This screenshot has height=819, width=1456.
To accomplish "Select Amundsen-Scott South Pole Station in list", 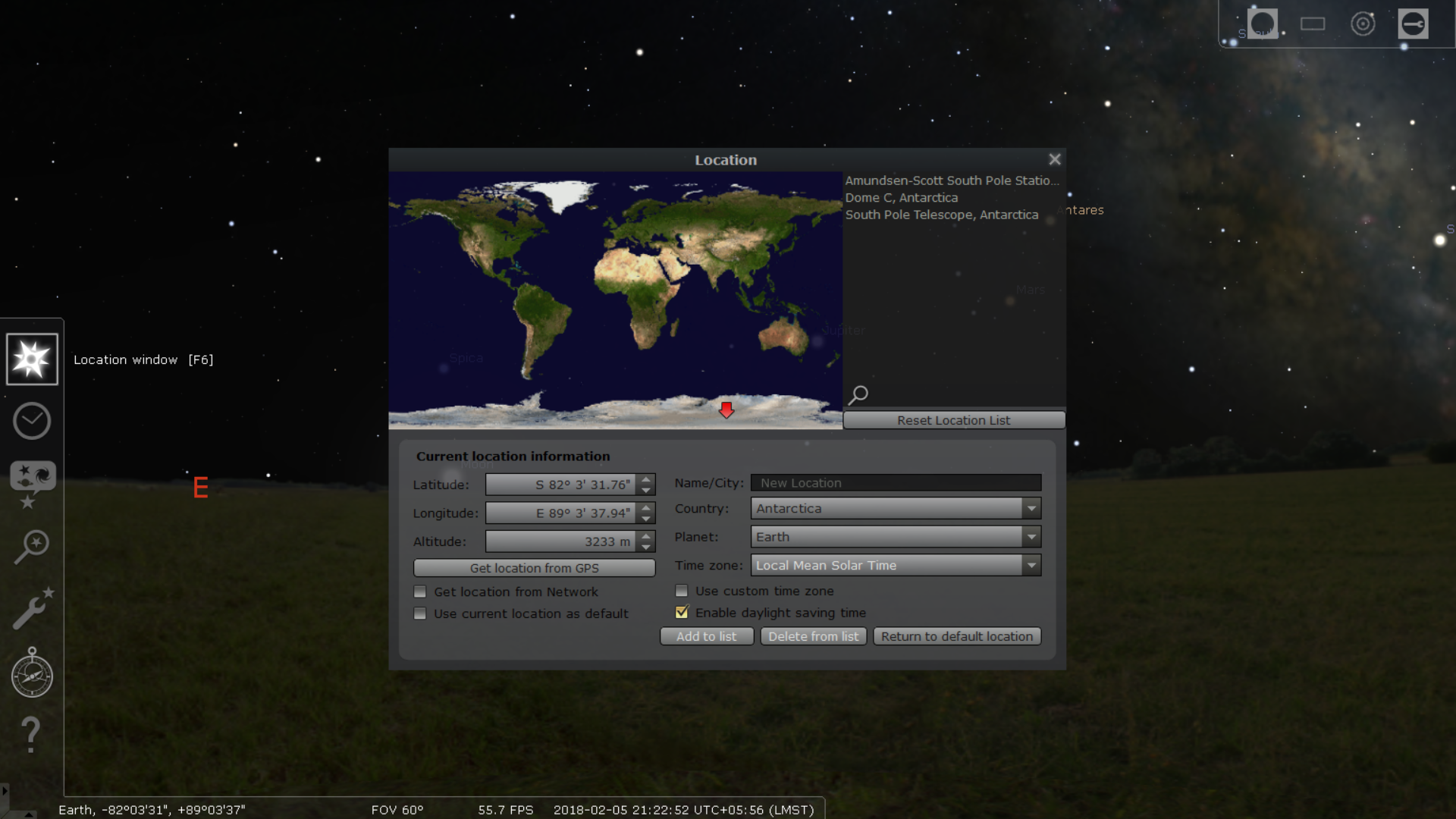I will pos(952,180).
